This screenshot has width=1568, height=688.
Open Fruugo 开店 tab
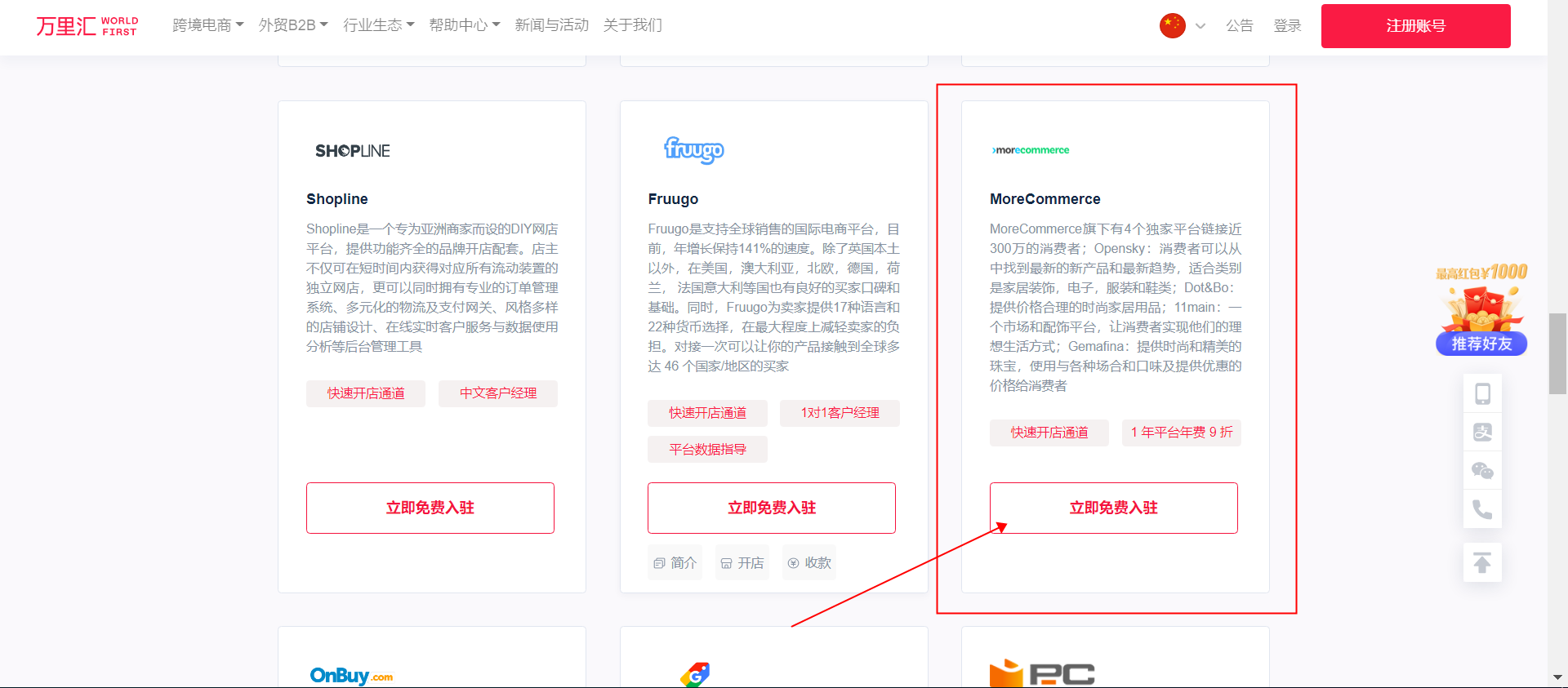742,563
